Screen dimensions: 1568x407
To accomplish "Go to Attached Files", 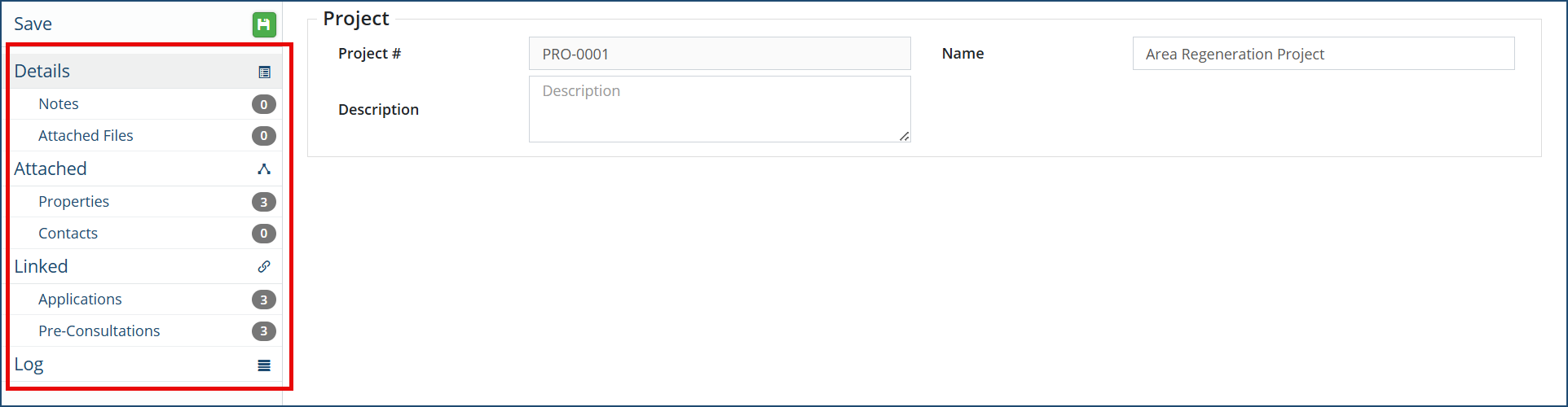I will coord(86,136).
